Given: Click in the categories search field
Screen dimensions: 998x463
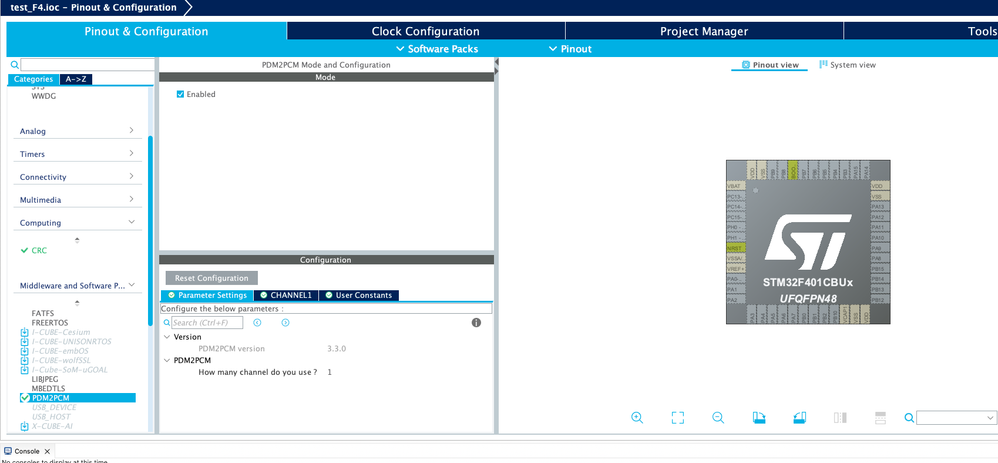Looking at the screenshot, I should 88,65.
